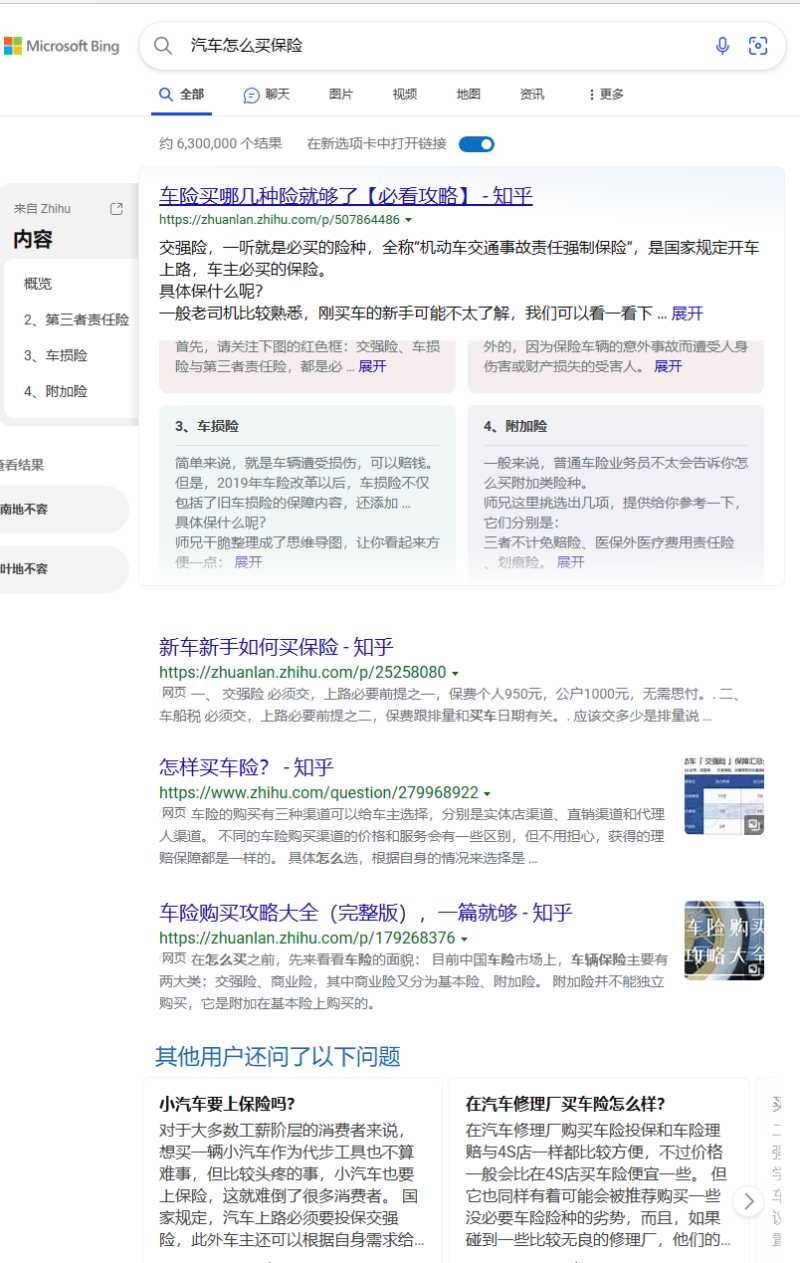Select 车损险 in the contents sidebar
The image size is (800, 1263).
click(56, 355)
